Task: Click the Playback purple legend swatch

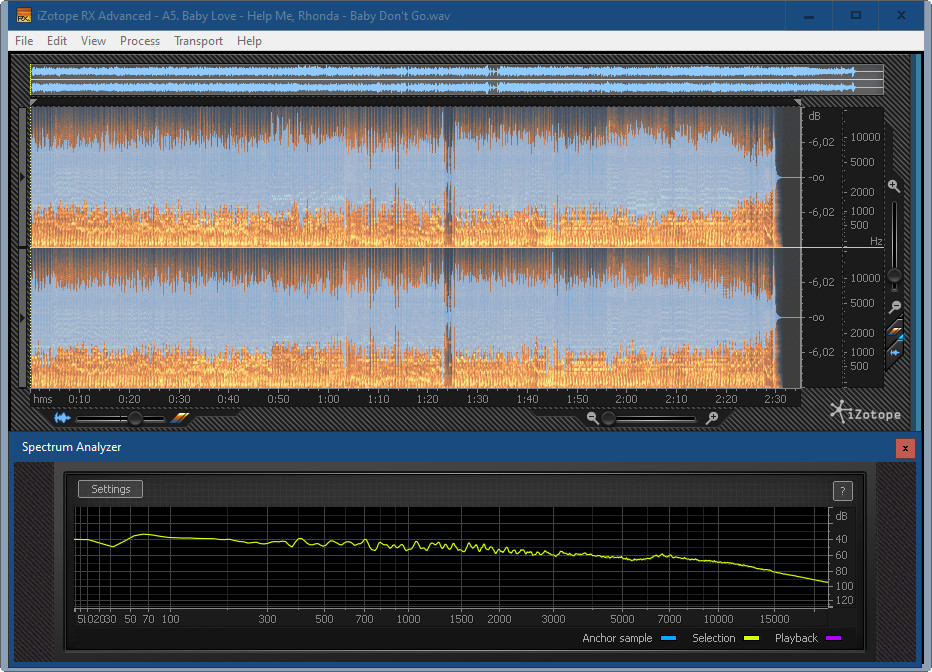Action: pyautogui.click(x=833, y=638)
